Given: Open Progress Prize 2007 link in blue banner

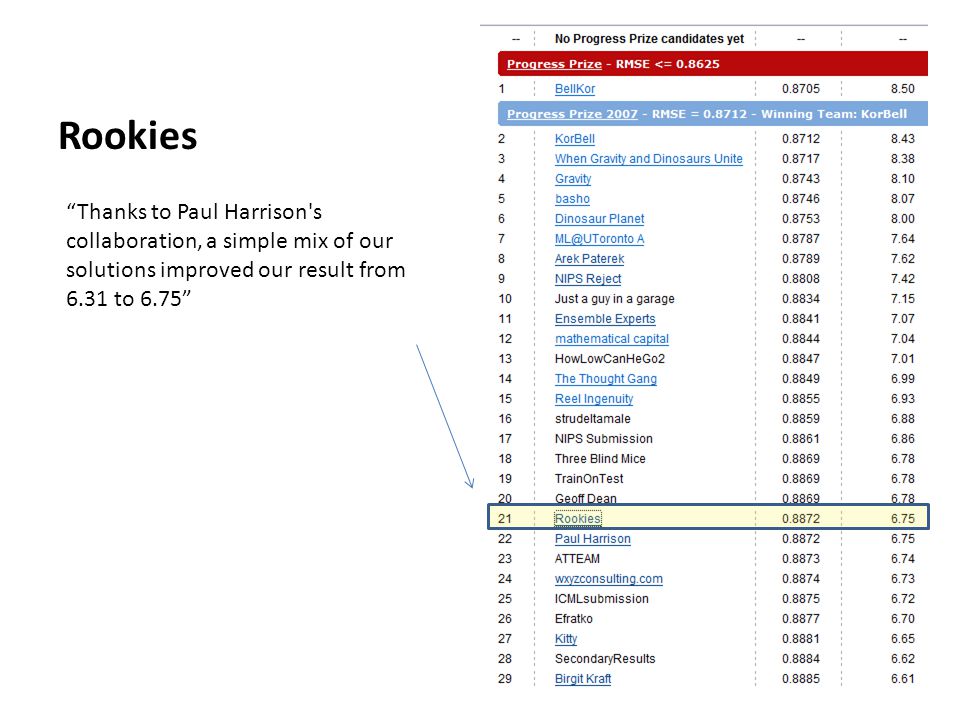Looking at the screenshot, I should point(572,114).
